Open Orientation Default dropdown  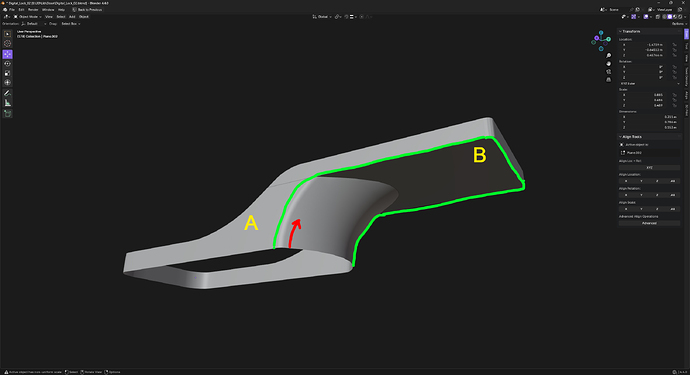33,24
